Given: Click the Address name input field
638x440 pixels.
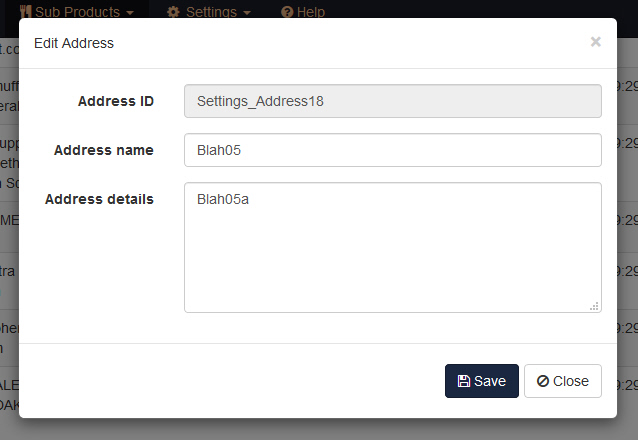Looking at the screenshot, I should 392,150.
